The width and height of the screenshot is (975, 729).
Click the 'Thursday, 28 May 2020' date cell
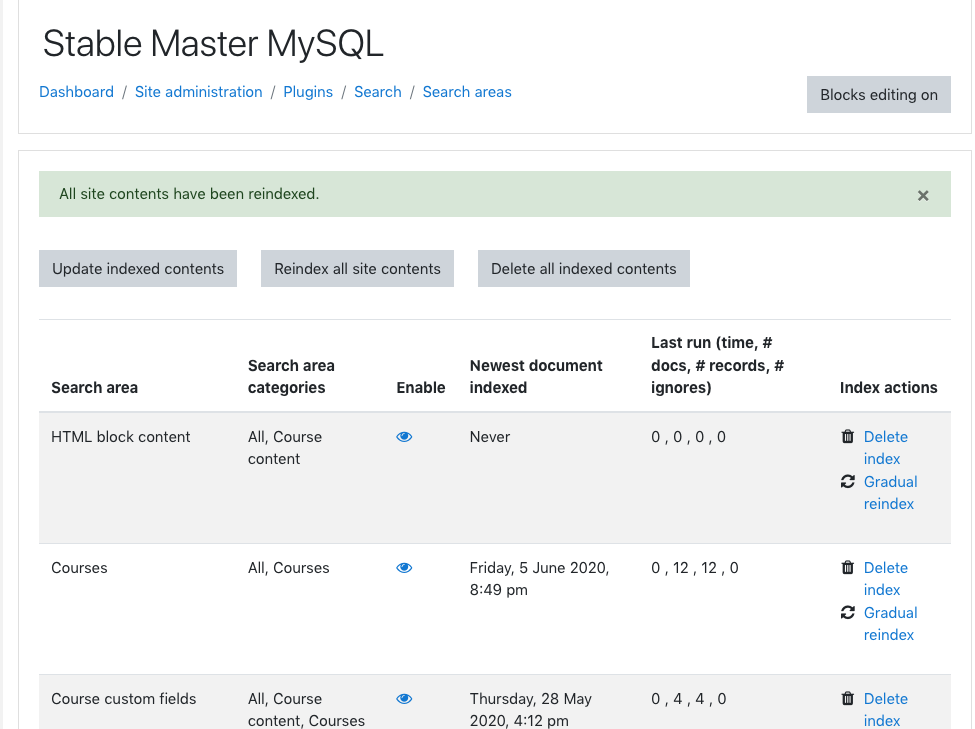point(530,710)
